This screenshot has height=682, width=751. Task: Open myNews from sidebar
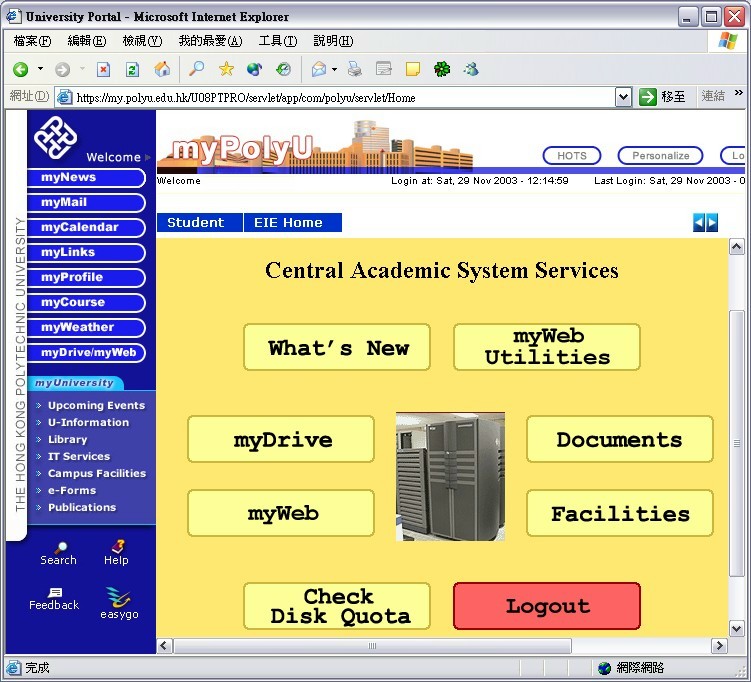[87, 178]
